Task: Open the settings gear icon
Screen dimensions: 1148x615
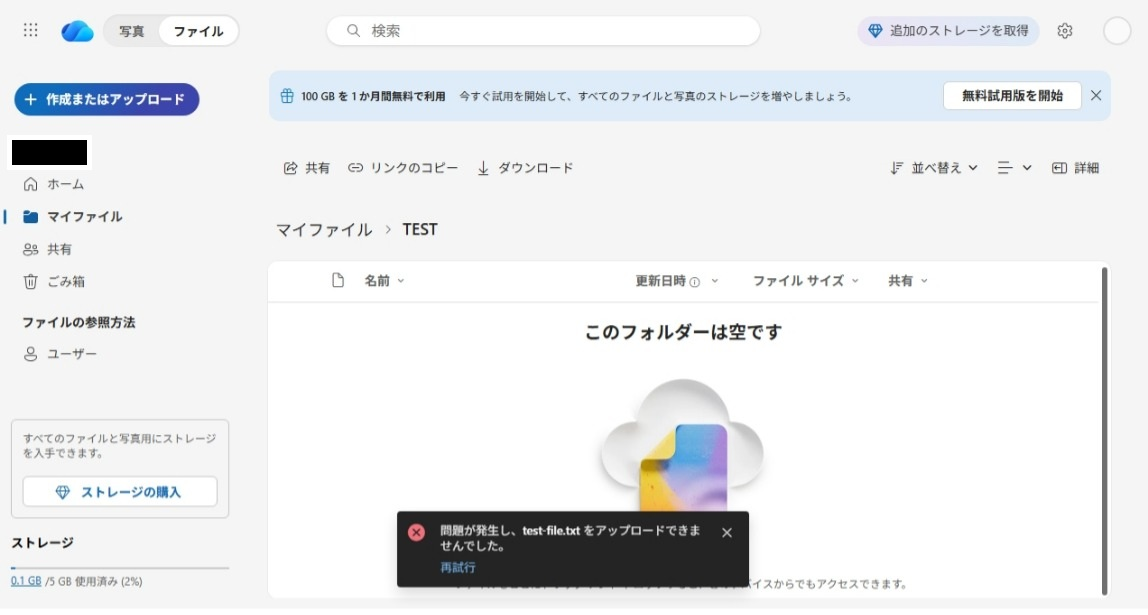Action: click(1065, 31)
